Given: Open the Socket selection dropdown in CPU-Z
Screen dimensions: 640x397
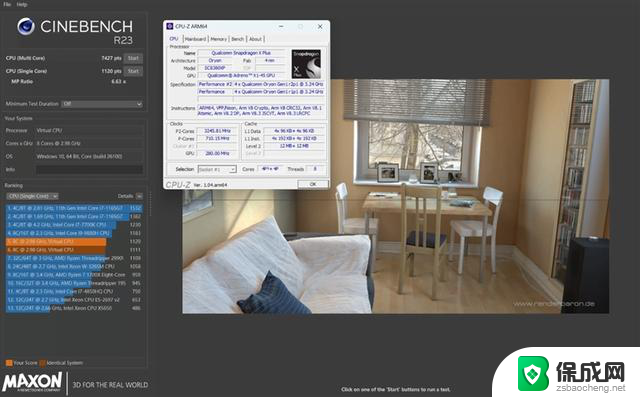Looking at the screenshot, I should [x=217, y=169].
